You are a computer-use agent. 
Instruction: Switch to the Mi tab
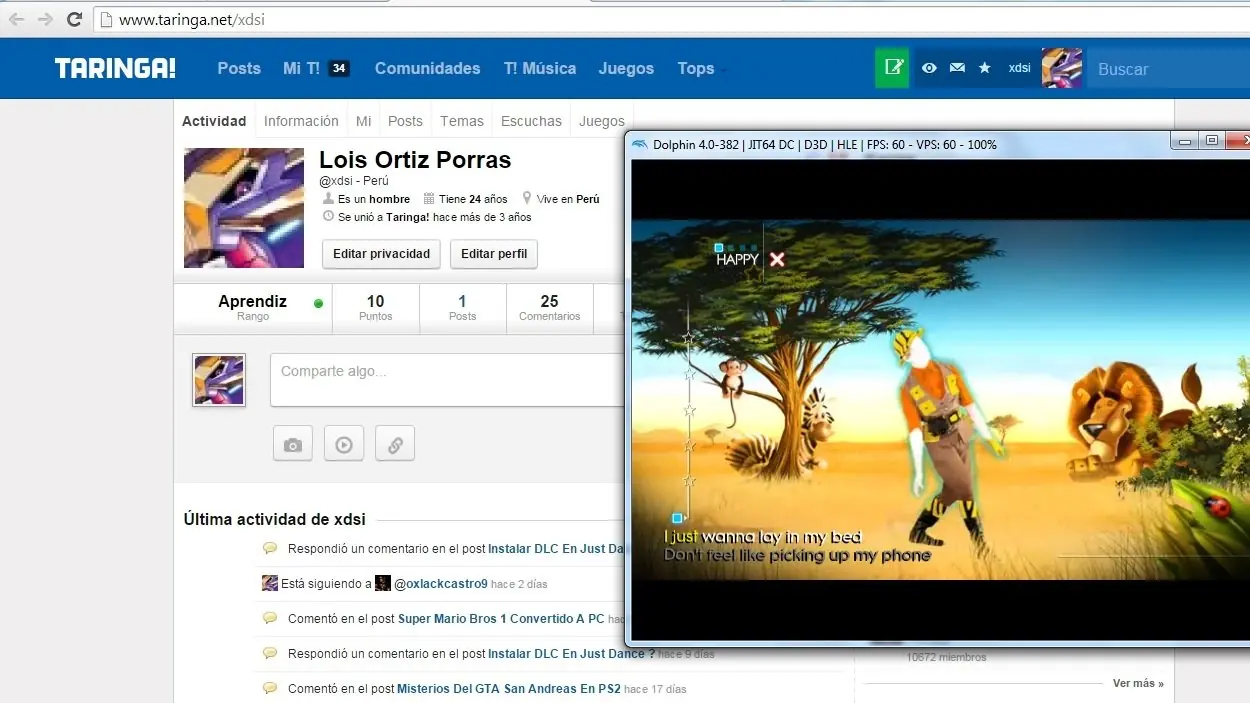pos(363,121)
